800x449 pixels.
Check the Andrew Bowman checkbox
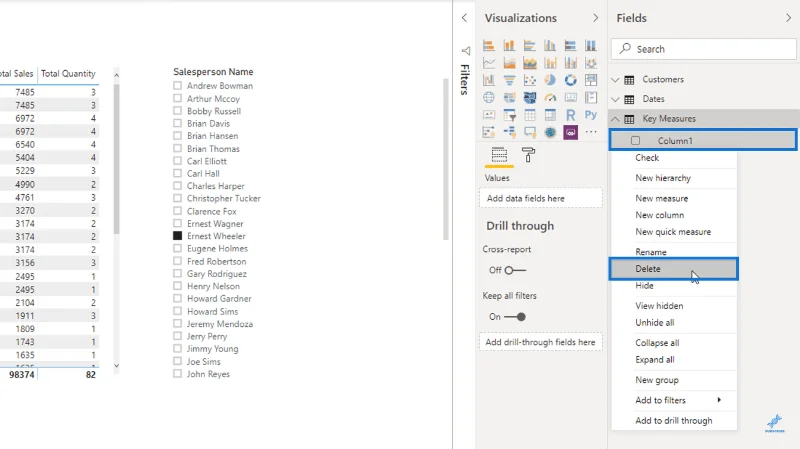(177, 85)
